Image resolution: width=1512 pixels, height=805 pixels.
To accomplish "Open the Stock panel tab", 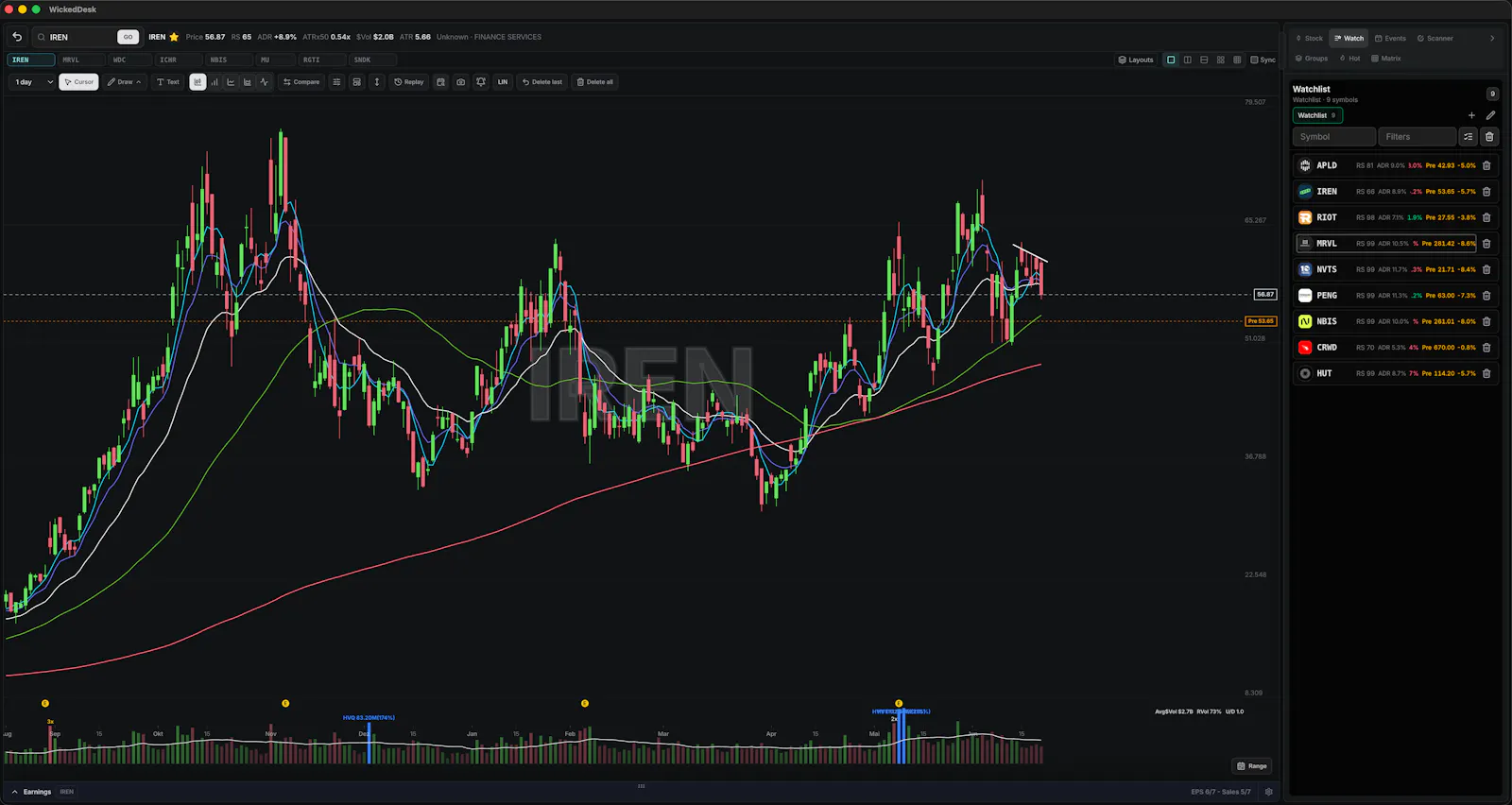I will pos(1310,39).
